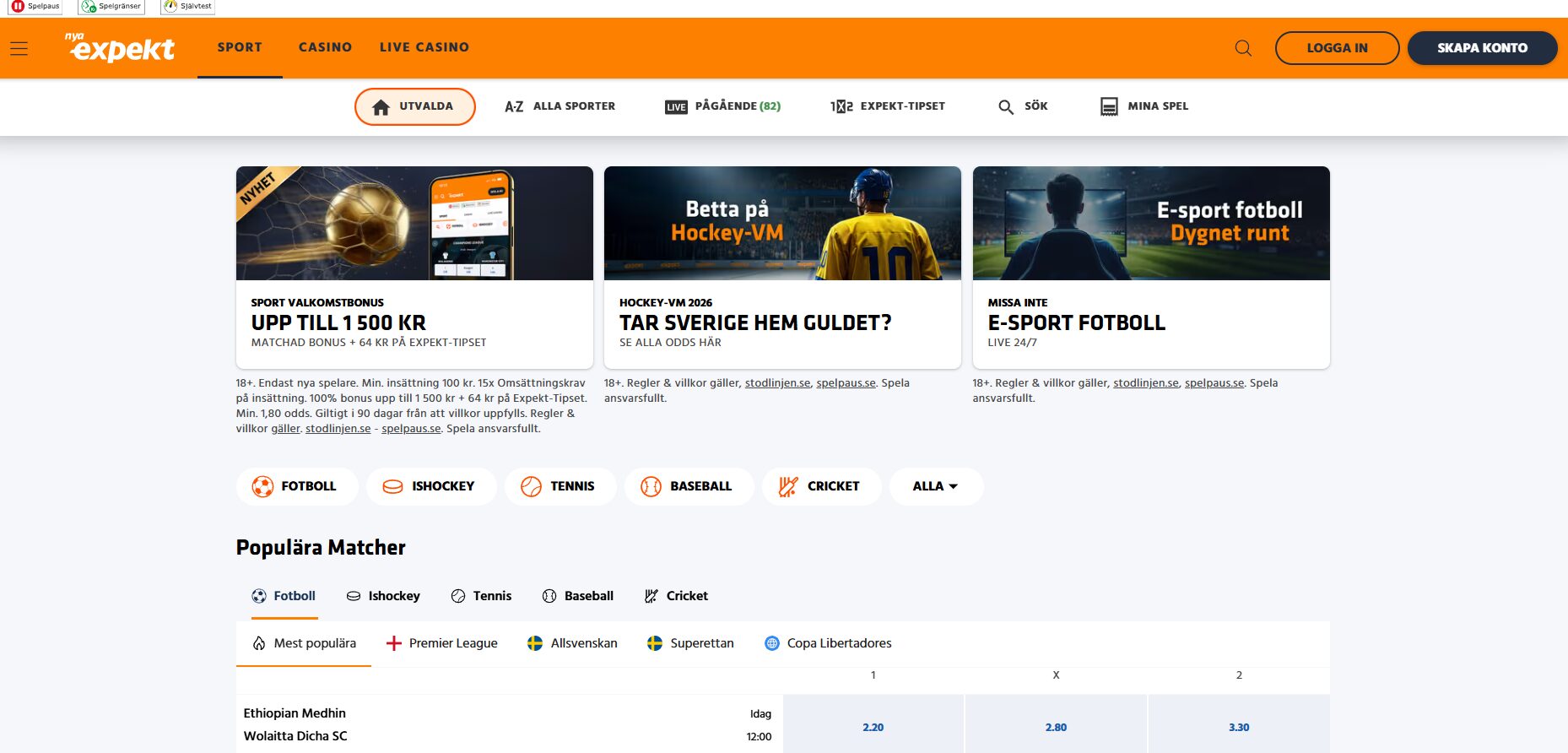Click the A-Z icon for Alla sporter
This screenshot has width=1568, height=753.
(x=514, y=106)
